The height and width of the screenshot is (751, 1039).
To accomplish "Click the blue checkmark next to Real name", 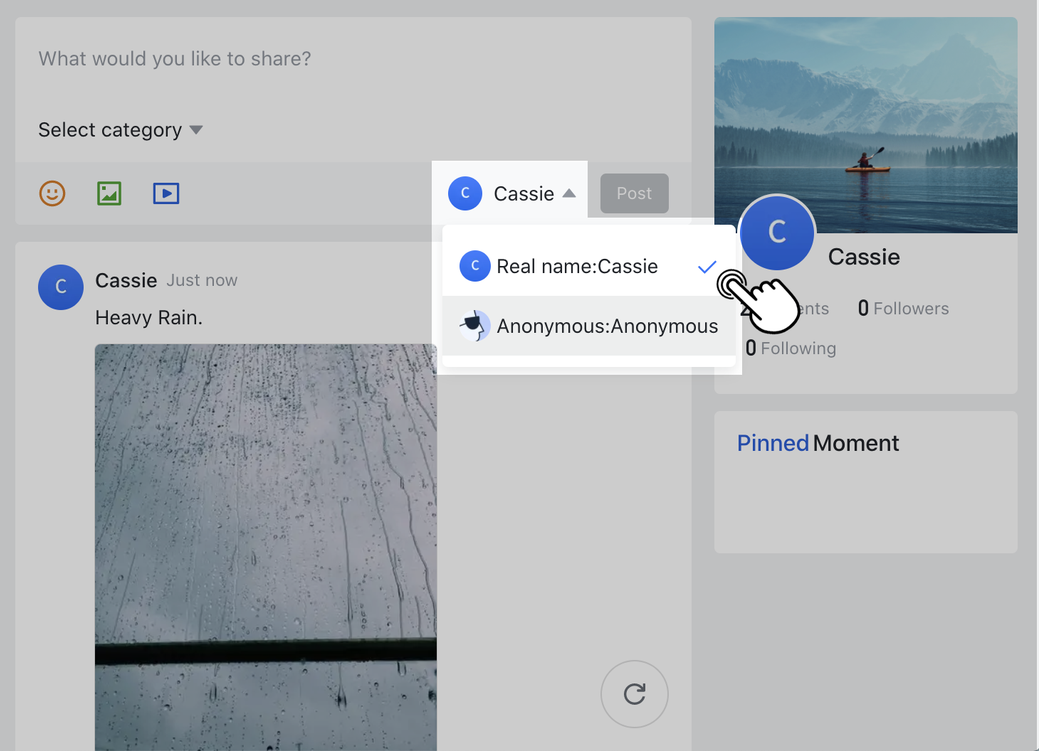I will 707,266.
